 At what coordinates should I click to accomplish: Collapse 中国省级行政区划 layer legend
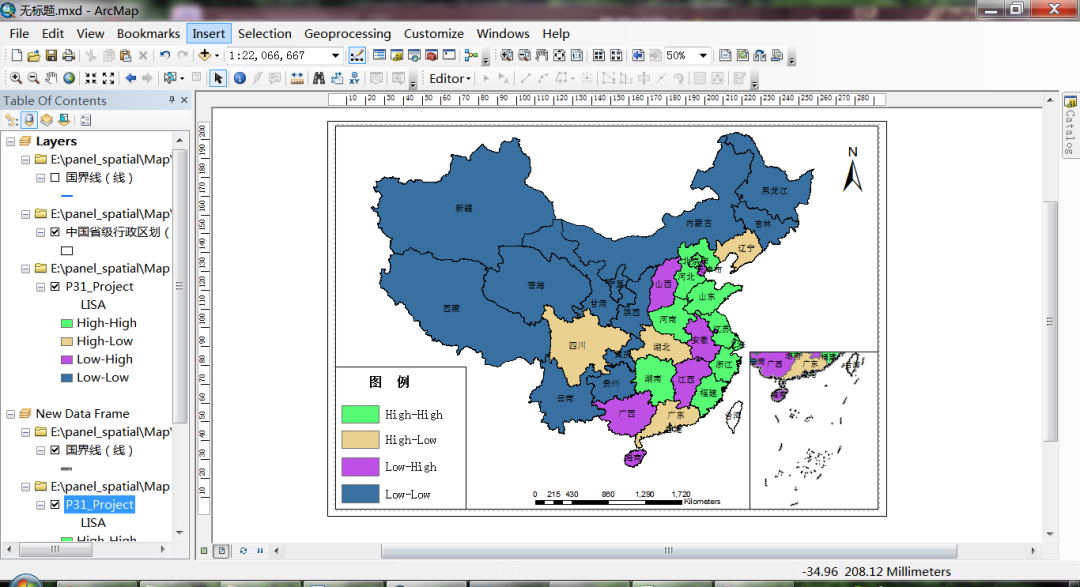(x=41, y=232)
